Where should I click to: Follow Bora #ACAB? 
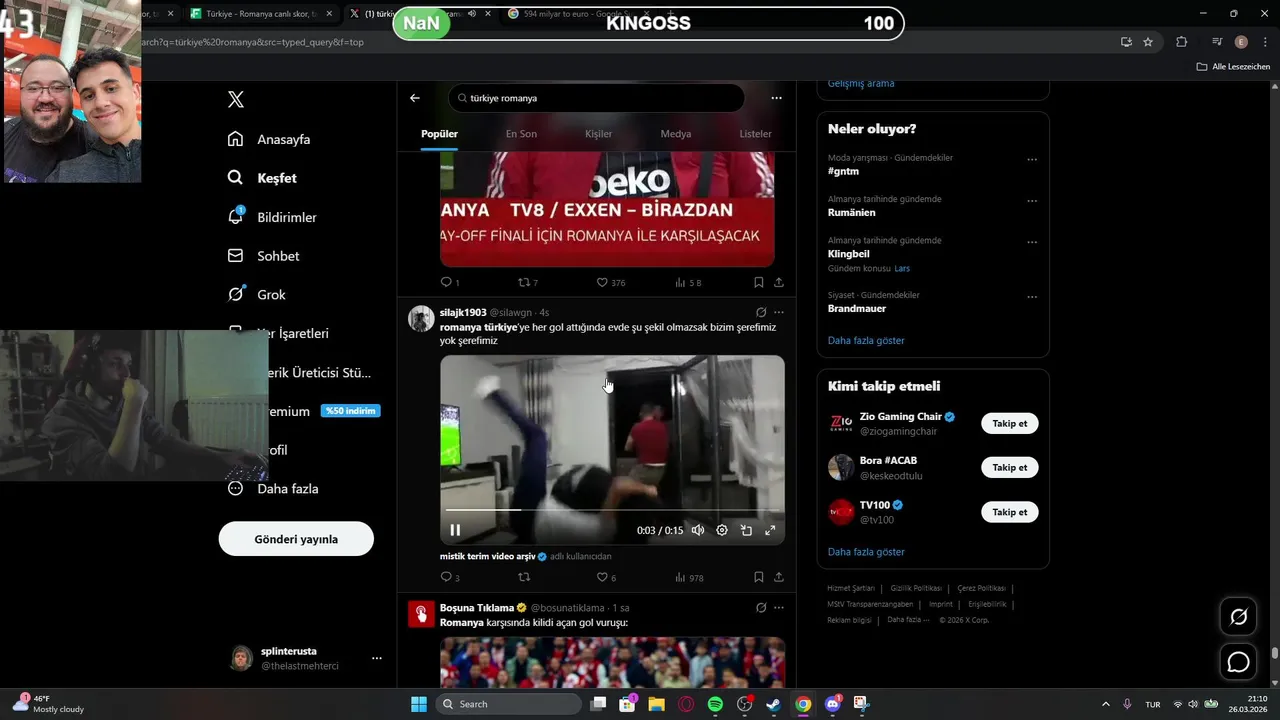(x=1010, y=467)
